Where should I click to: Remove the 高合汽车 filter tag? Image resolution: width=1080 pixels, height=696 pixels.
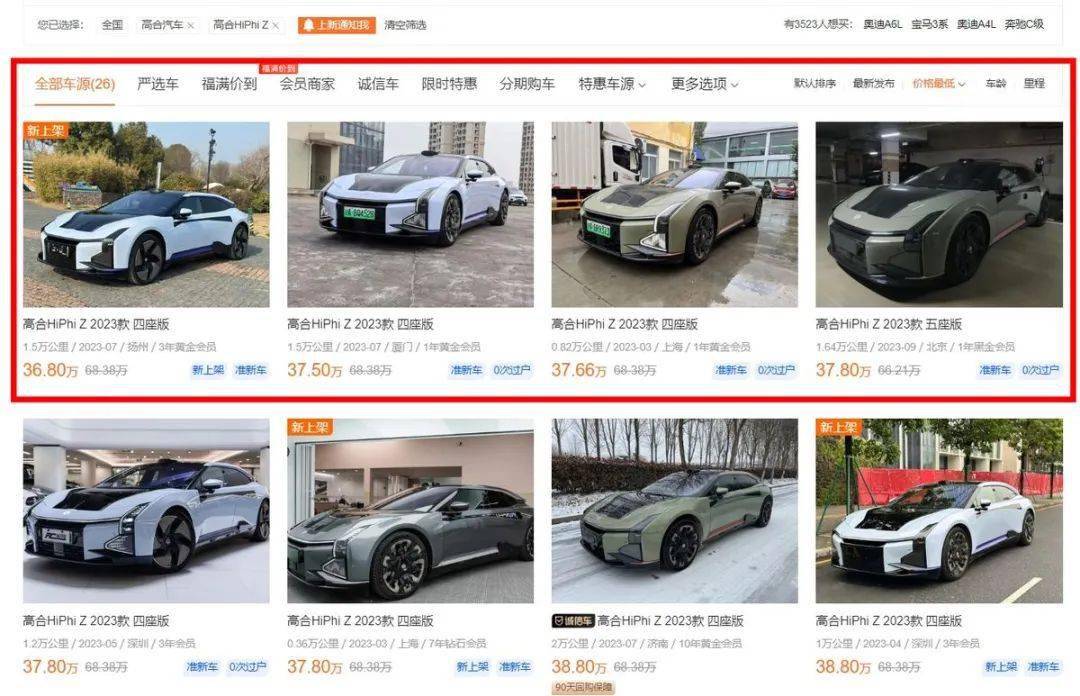190,25
